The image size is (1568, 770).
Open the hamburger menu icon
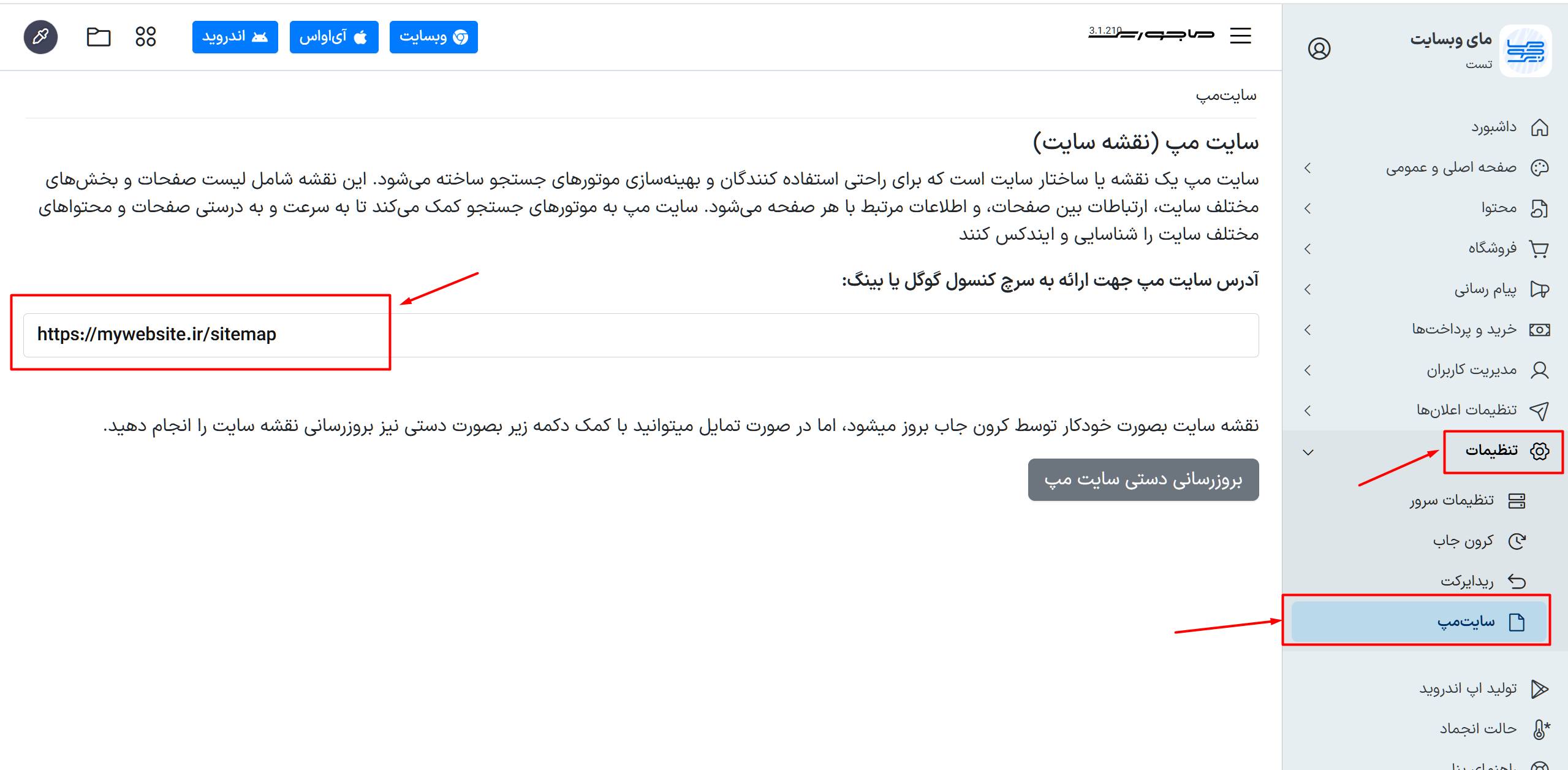1240,36
